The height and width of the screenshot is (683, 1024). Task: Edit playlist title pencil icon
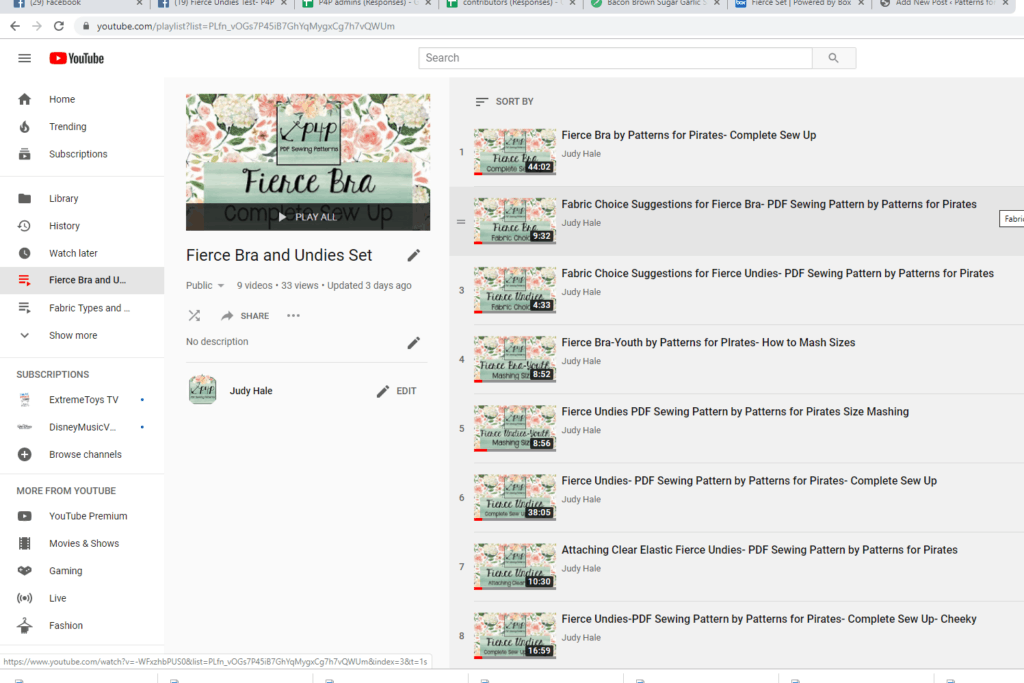tap(414, 256)
